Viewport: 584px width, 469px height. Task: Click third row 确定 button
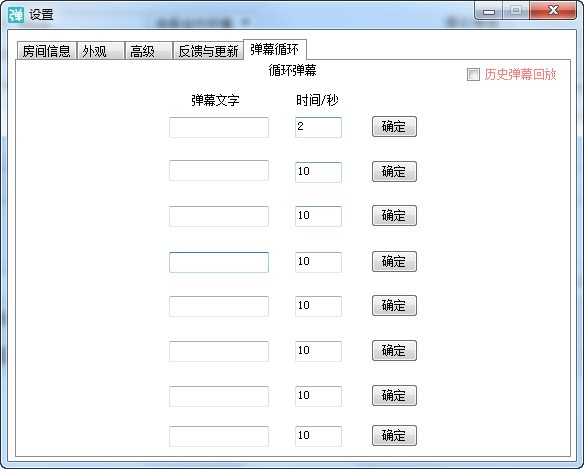[394, 216]
